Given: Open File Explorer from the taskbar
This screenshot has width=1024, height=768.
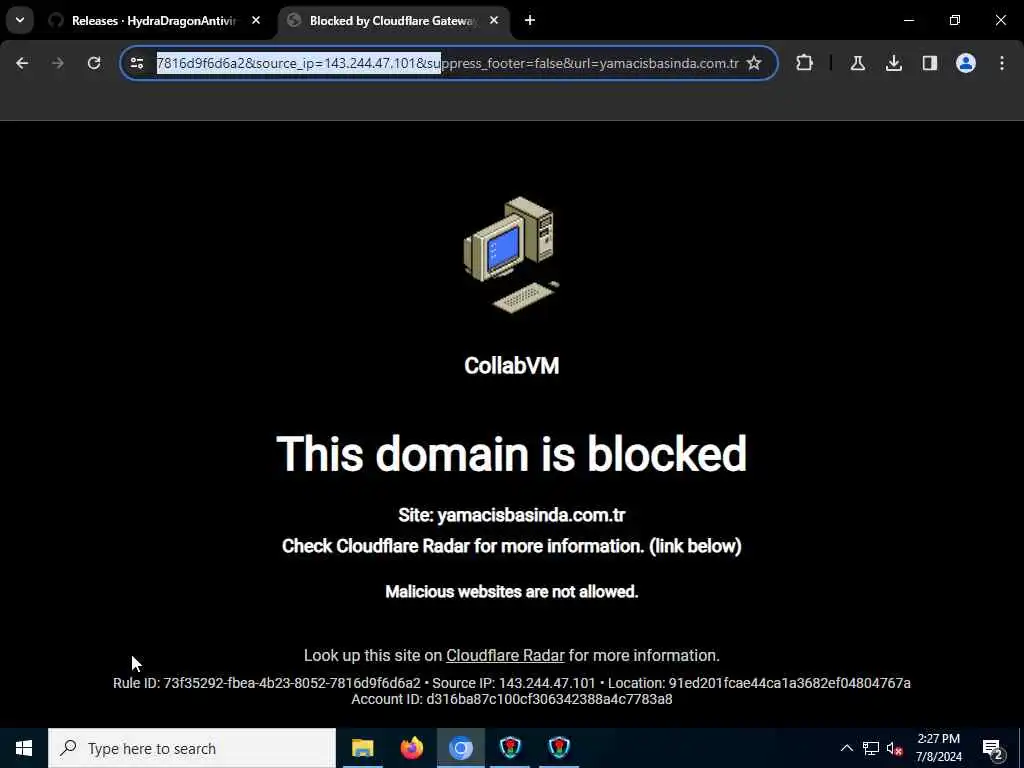Looking at the screenshot, I should [x=362, y=748].
